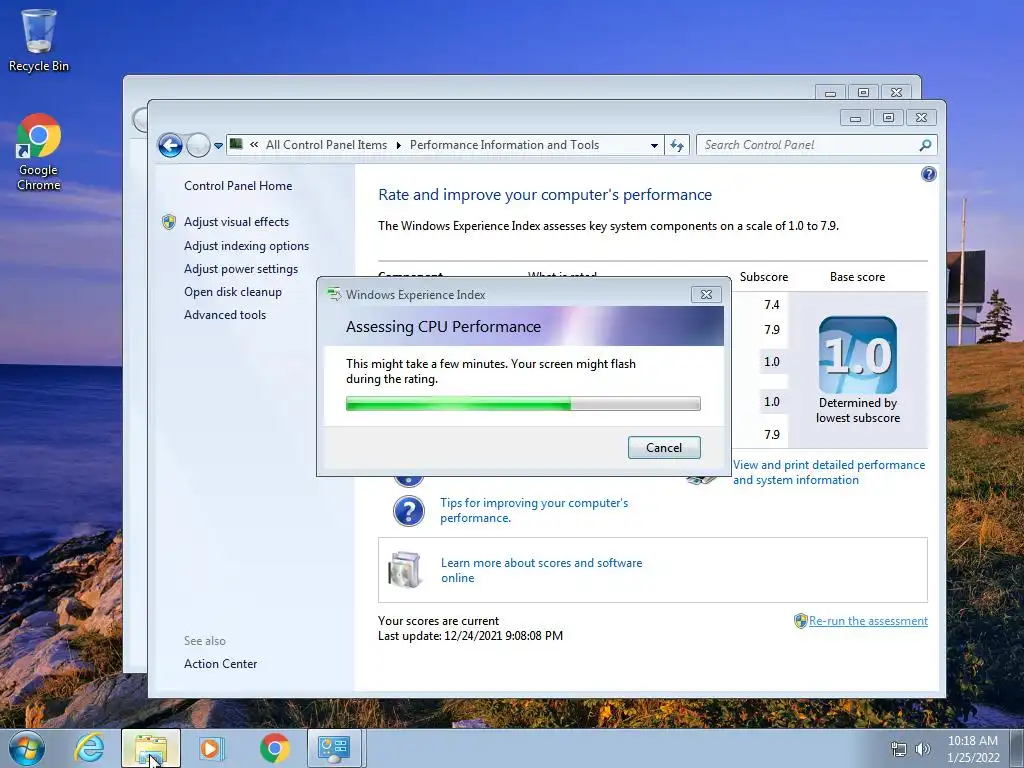Open Chrome from the taskbar
The width and height of the screenshot is (1024, 768).
pyautogui.click(x=274, y=748)
